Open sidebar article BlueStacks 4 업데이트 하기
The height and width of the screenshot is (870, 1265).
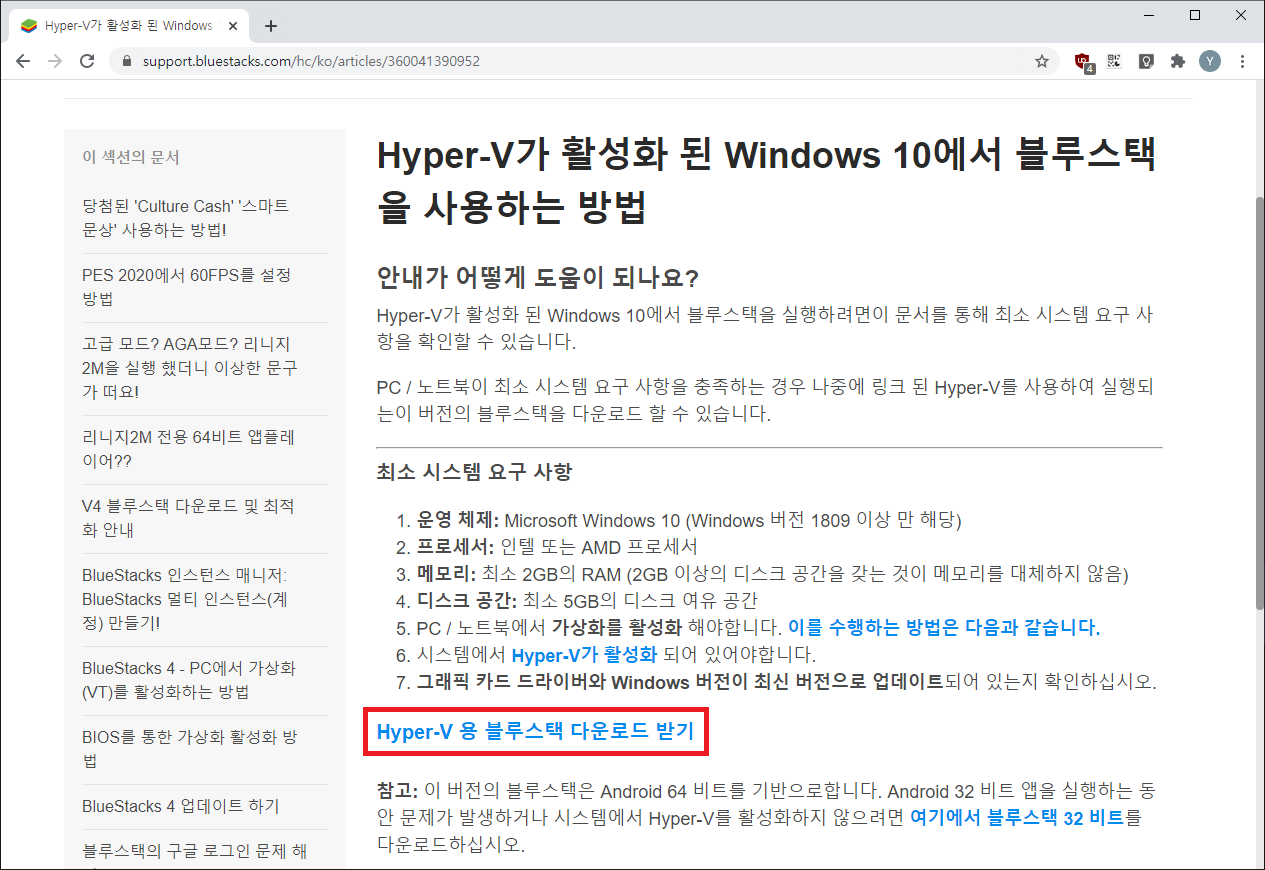pyautogui.click(x=181, y=806)
